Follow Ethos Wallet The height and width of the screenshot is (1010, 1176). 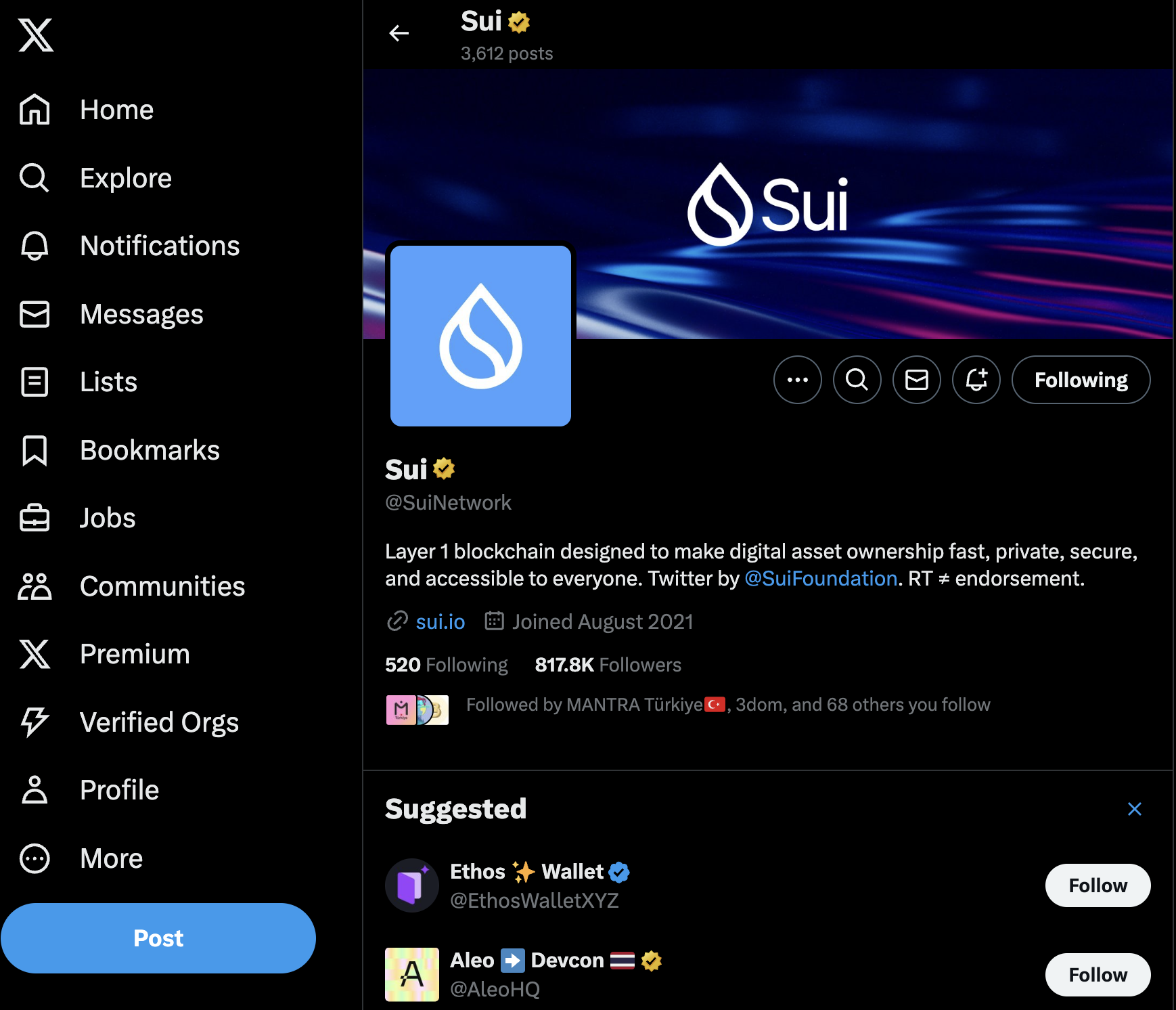tap(1098, 885)
